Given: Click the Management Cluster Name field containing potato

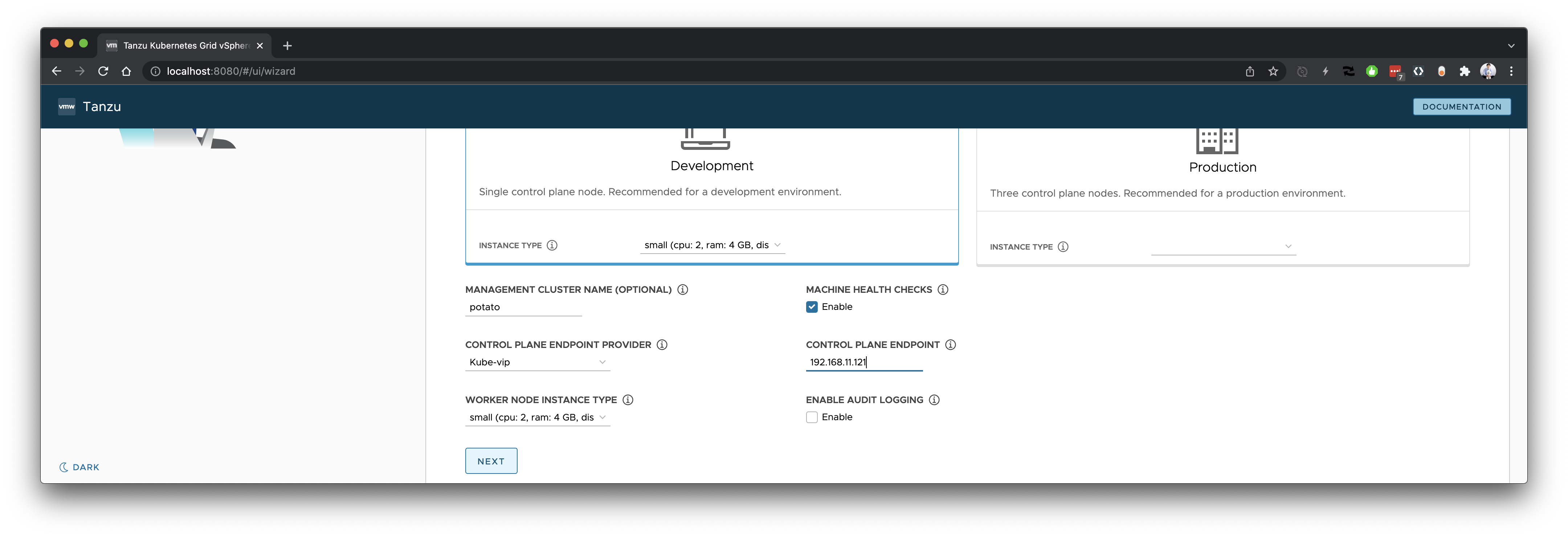Looking at the screenshot, I should pos(523,307).
